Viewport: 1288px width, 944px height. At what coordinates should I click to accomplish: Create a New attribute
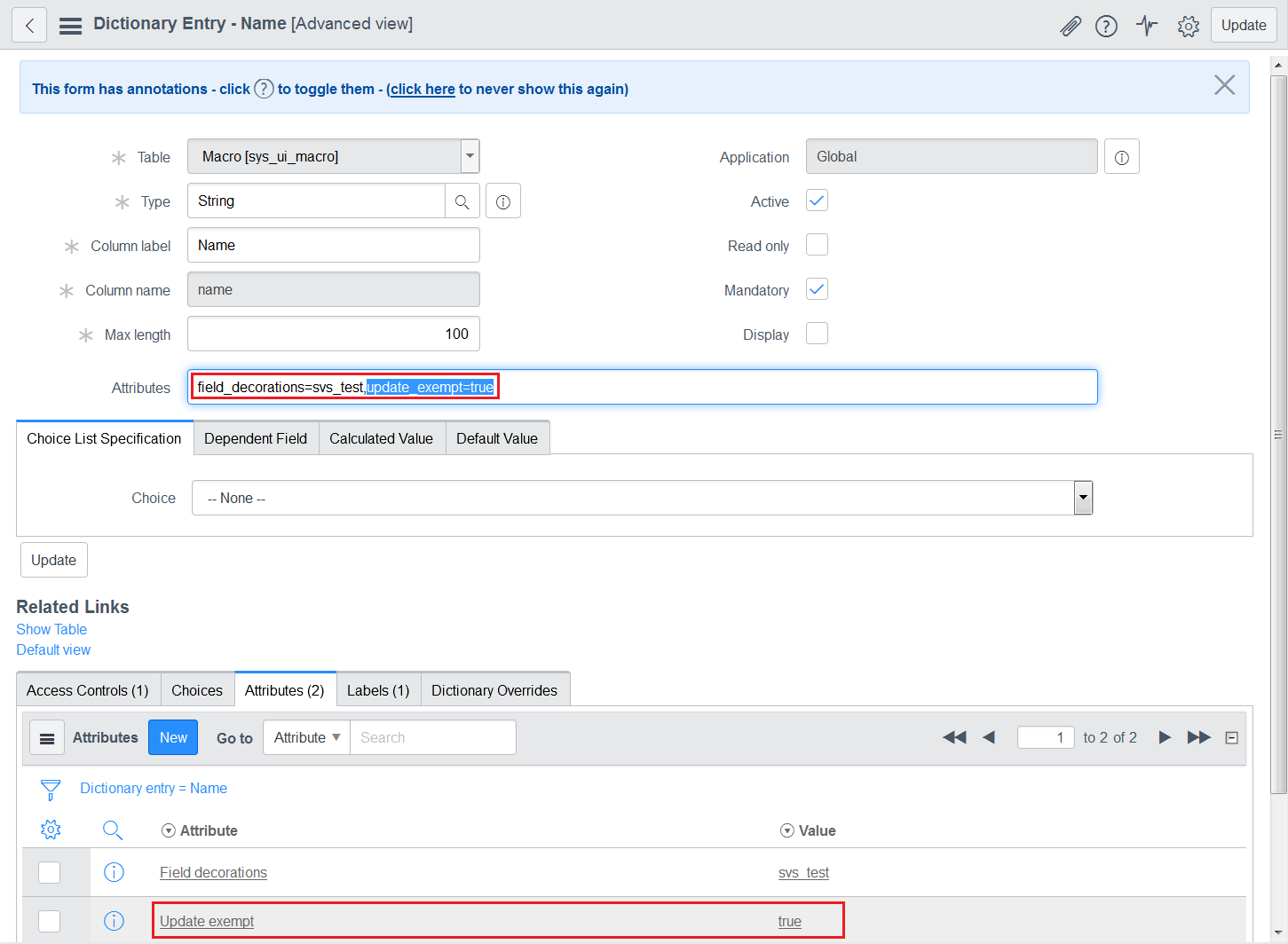(x=173, y=737)
